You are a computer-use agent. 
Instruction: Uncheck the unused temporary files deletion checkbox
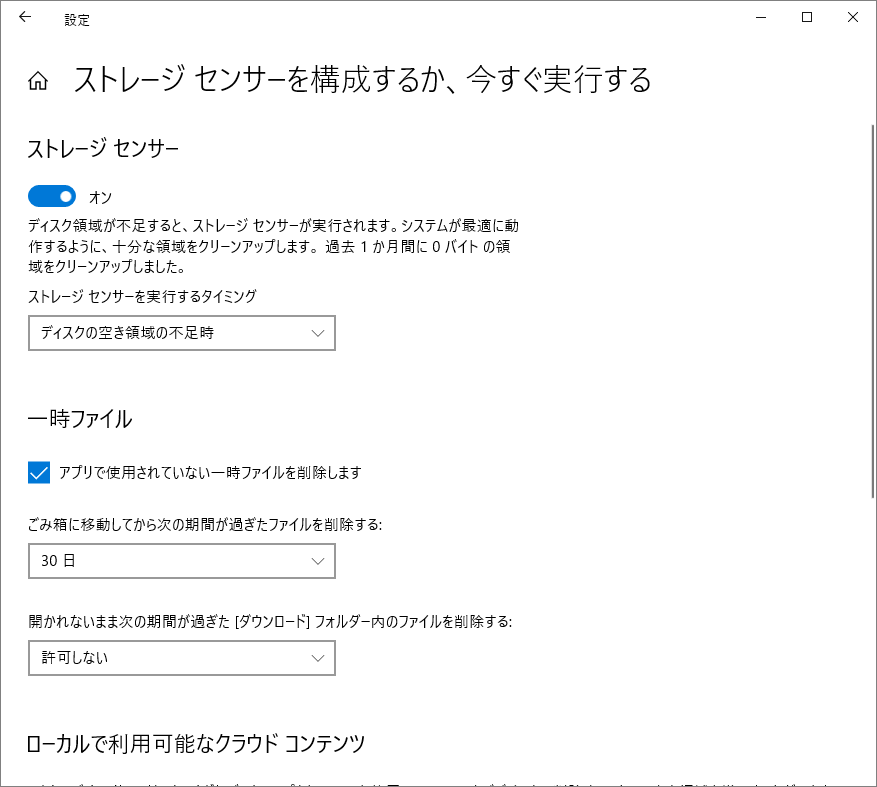pyautogui.click(x=38, y=472)
